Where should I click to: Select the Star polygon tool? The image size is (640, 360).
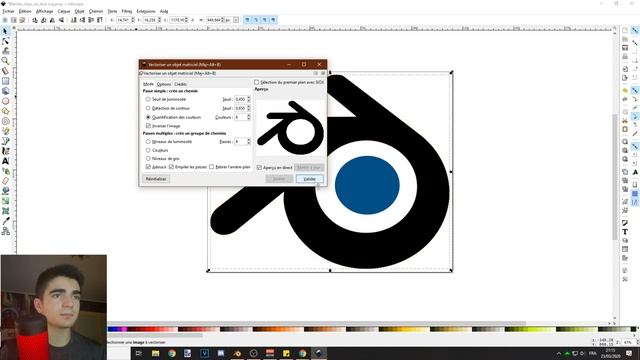[x=5, y=111]
